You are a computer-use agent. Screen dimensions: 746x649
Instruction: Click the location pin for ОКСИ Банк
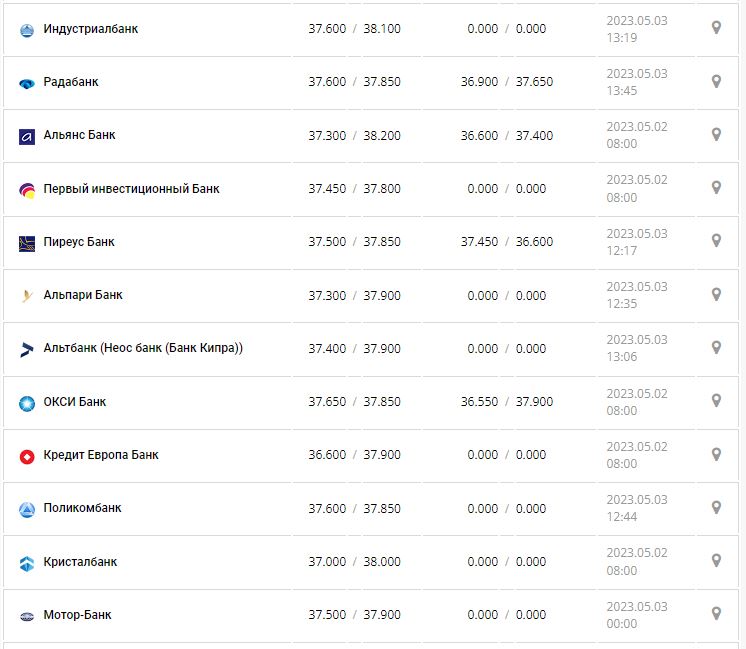[716, 401]
